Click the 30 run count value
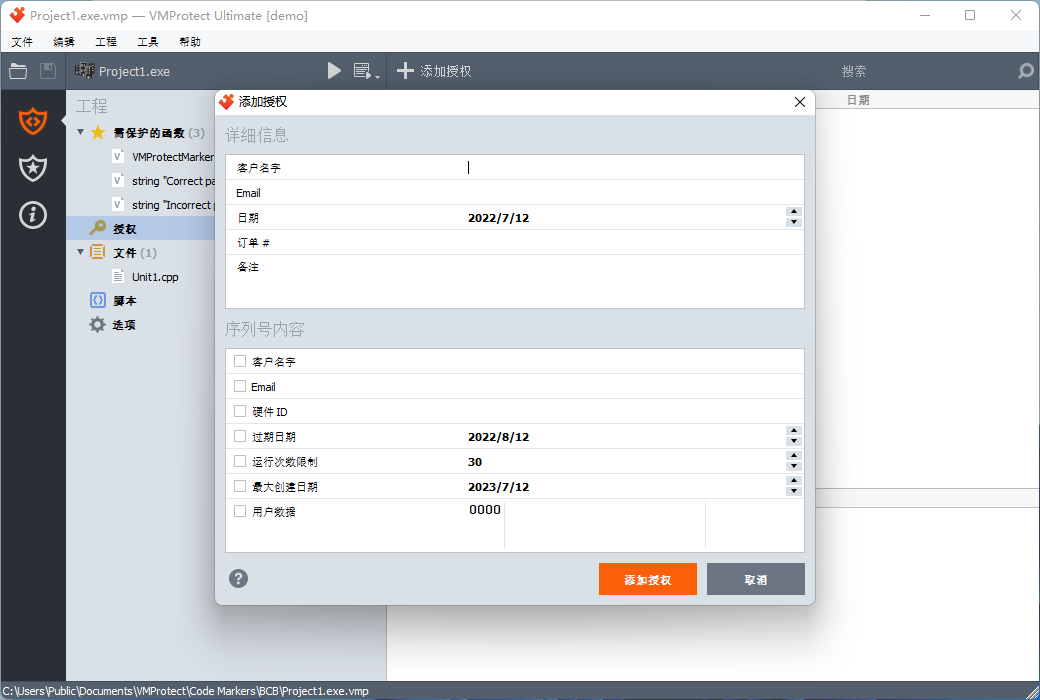The height and width of the screenshot is (700, 1040). pos(475,462)
